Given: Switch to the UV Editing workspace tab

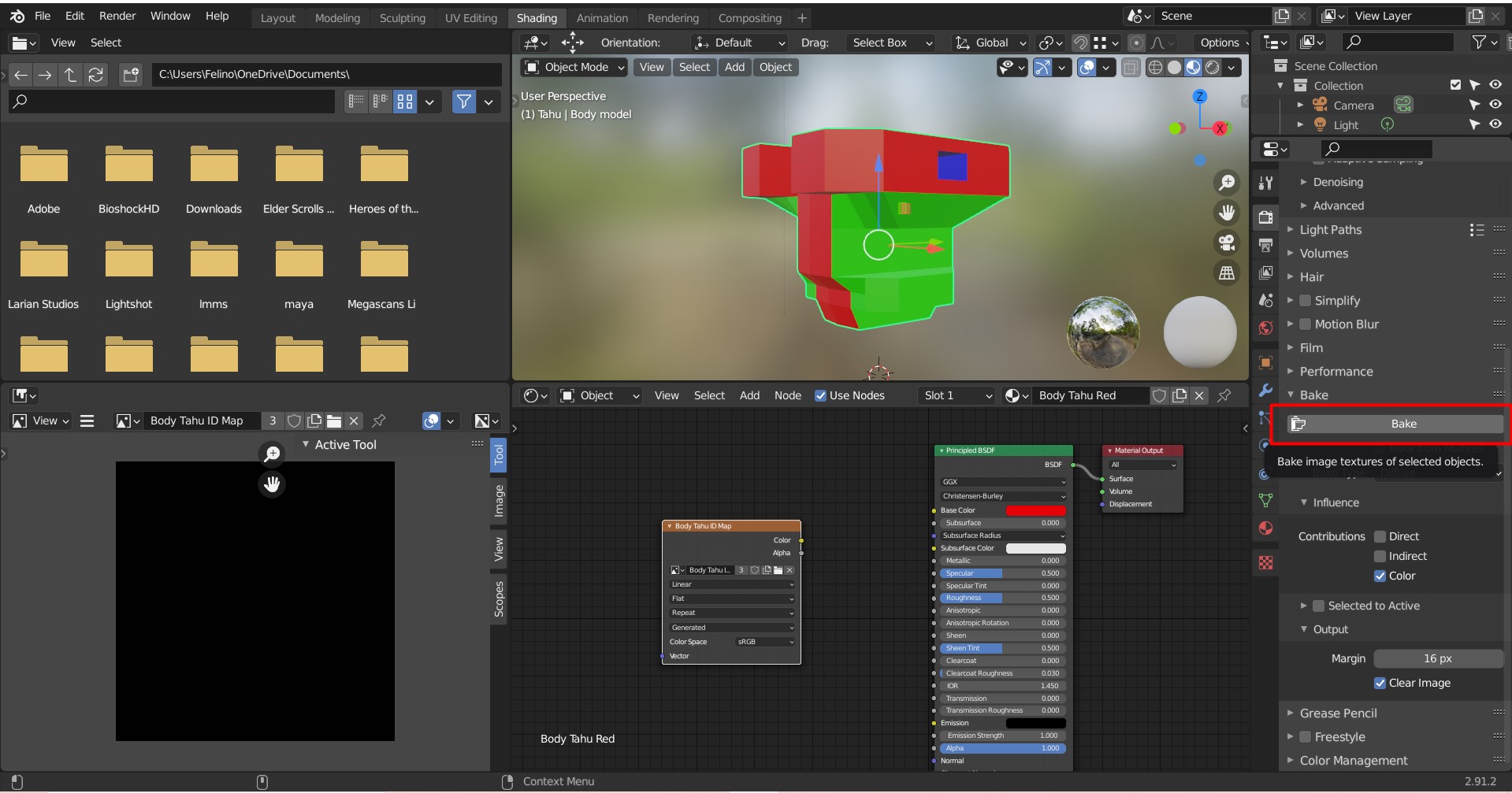Looking at the screenshot, I should pos(470,18).
